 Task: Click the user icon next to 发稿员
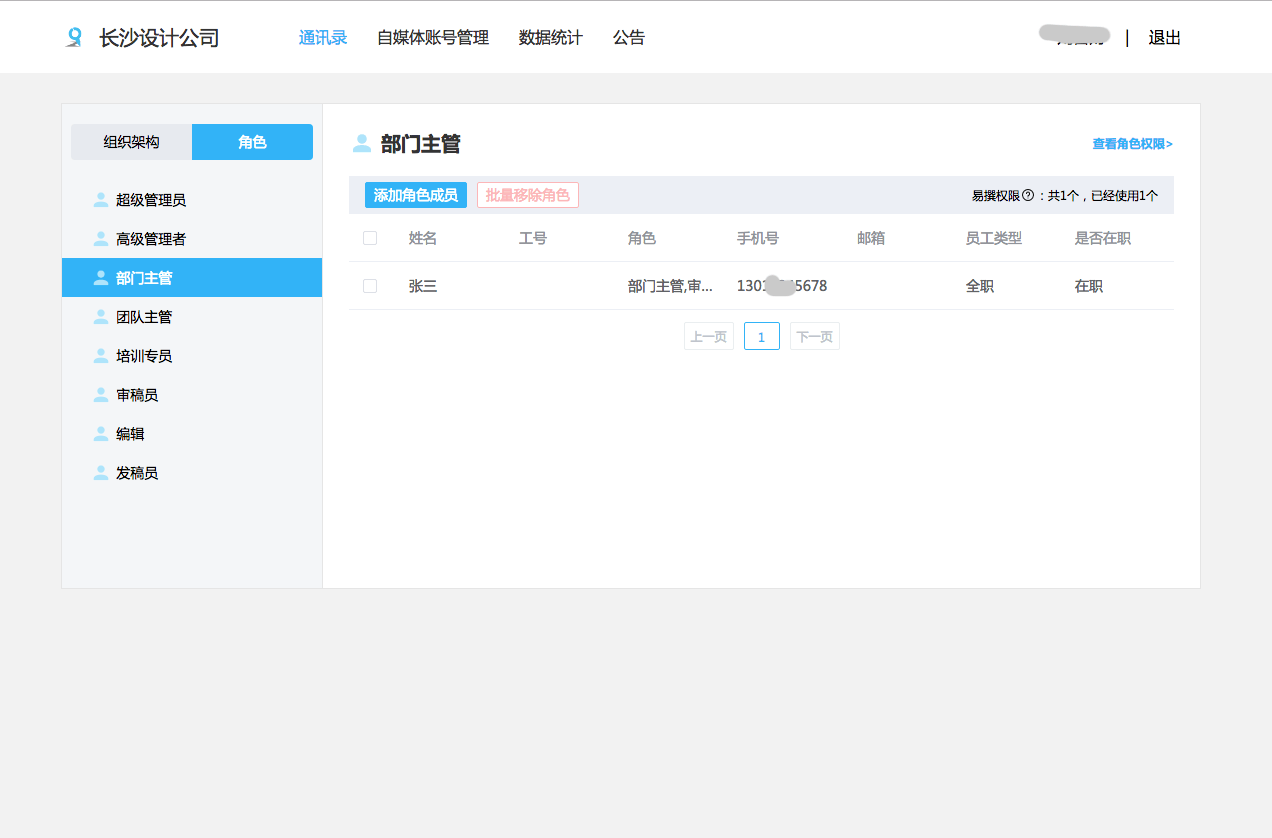[99, 472]
